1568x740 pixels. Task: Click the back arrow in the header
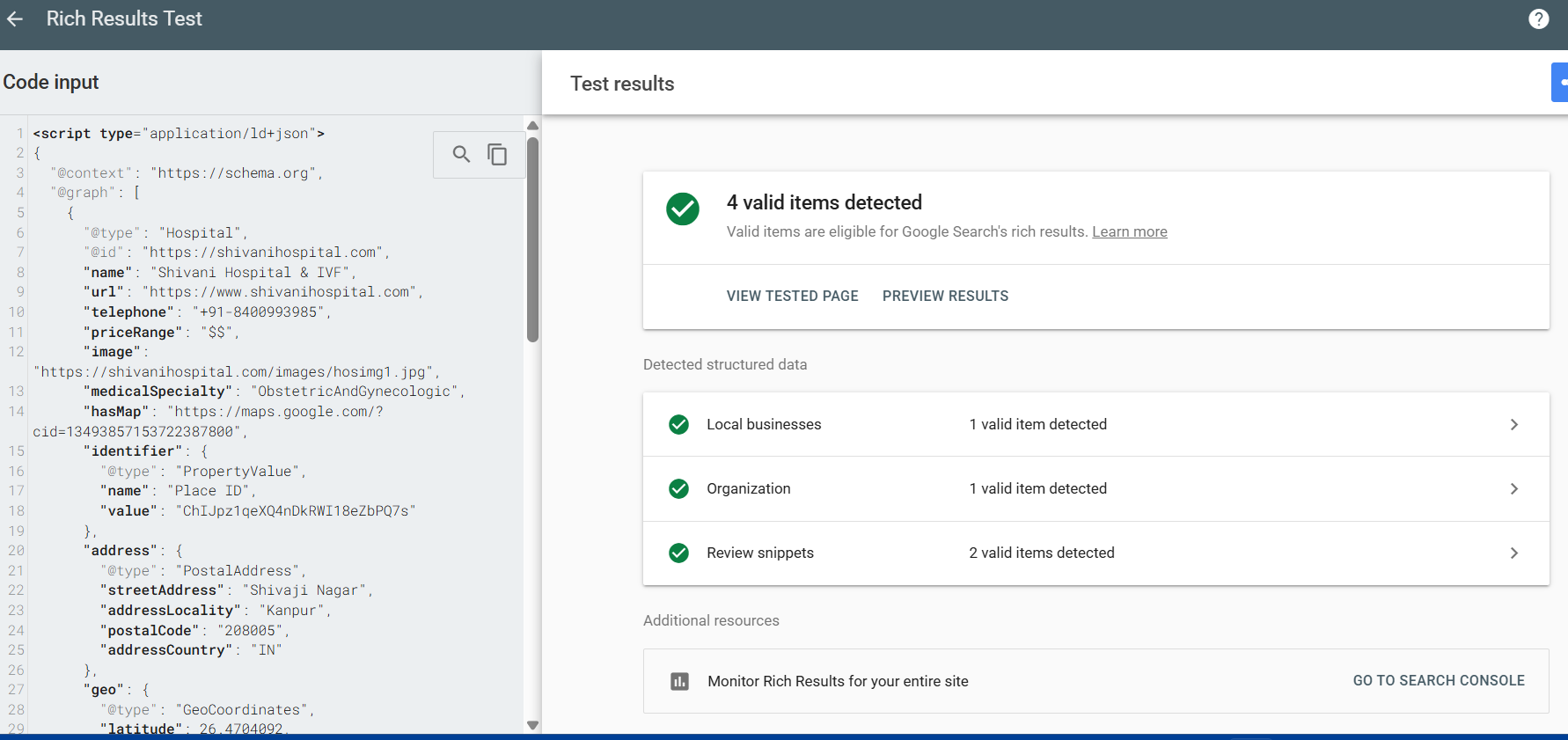[15, 18]
